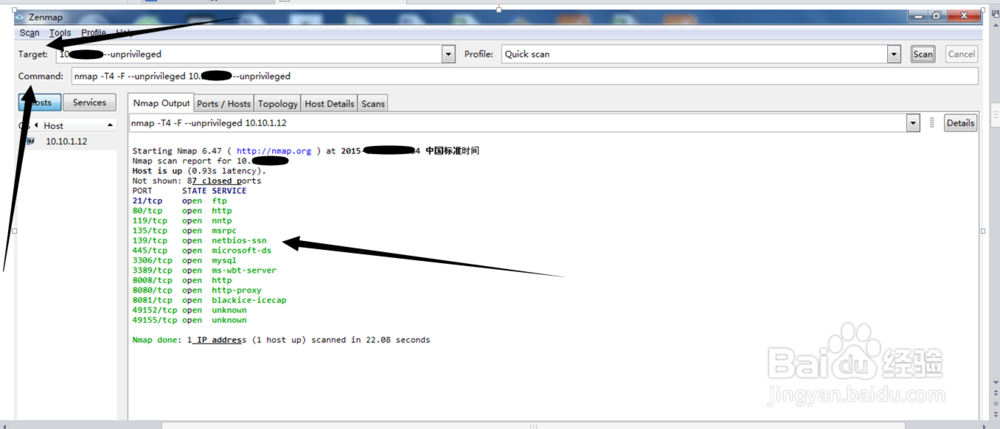Click the 3389/tcp ms-wbt-server line
This screenshot has width=1000, height=429.
pos(205,270)
